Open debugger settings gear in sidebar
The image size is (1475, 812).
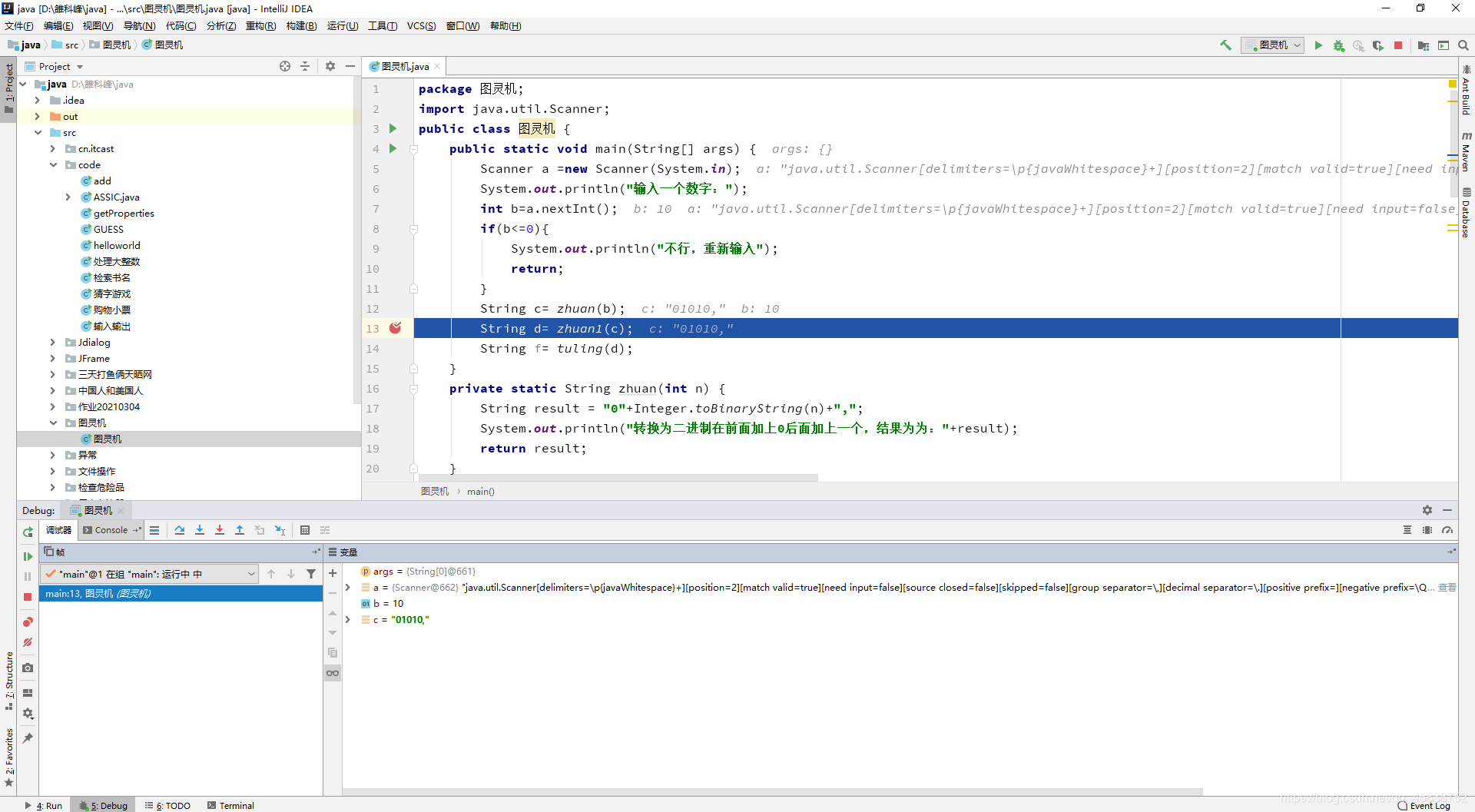[28, 714]
